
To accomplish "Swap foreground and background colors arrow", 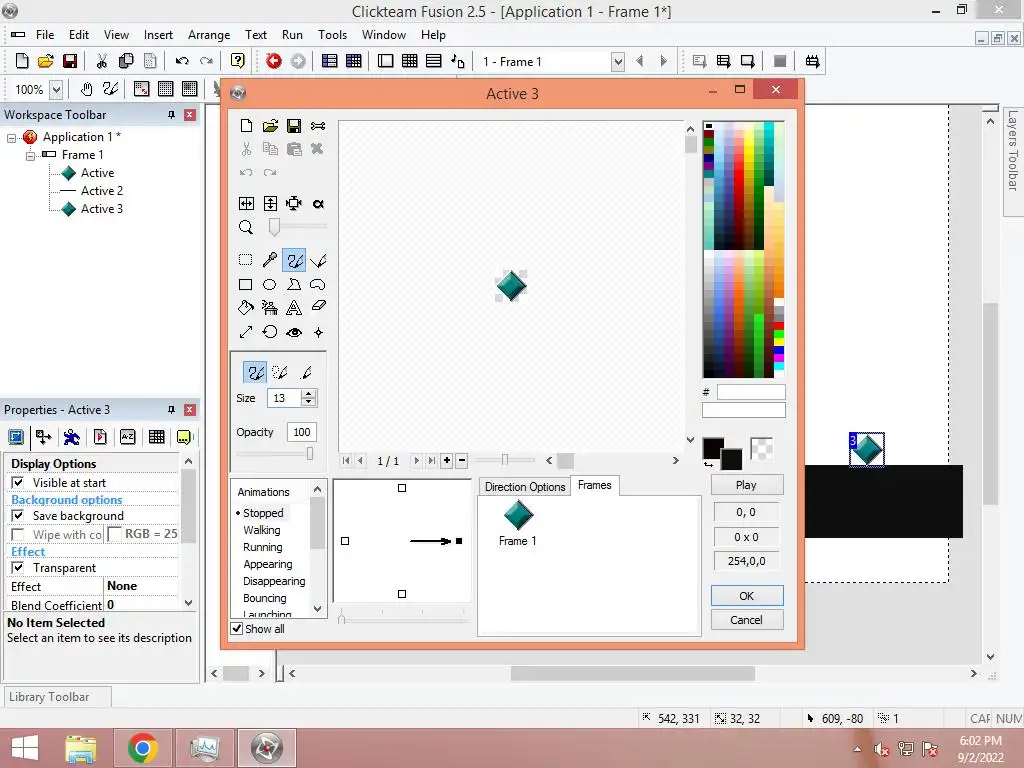I will click(x=709, y=464).
